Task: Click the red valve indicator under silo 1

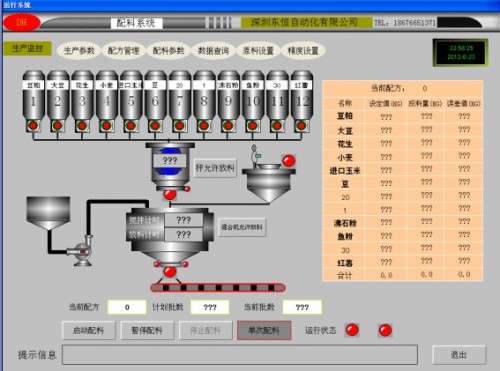Action: click(x=33, y=126)
